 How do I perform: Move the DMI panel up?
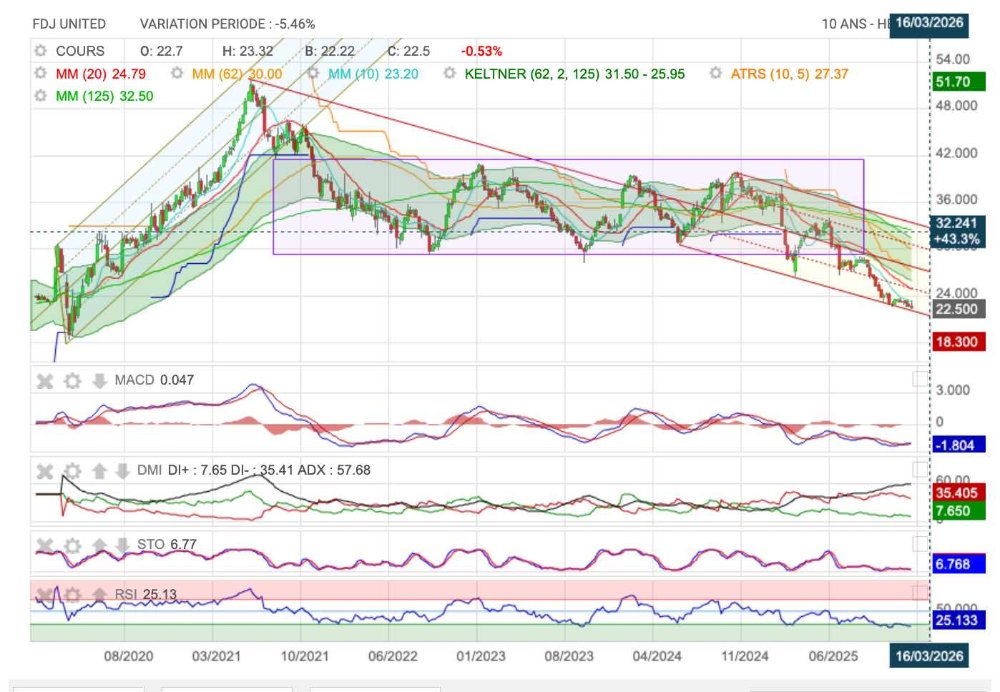point(99,471)
